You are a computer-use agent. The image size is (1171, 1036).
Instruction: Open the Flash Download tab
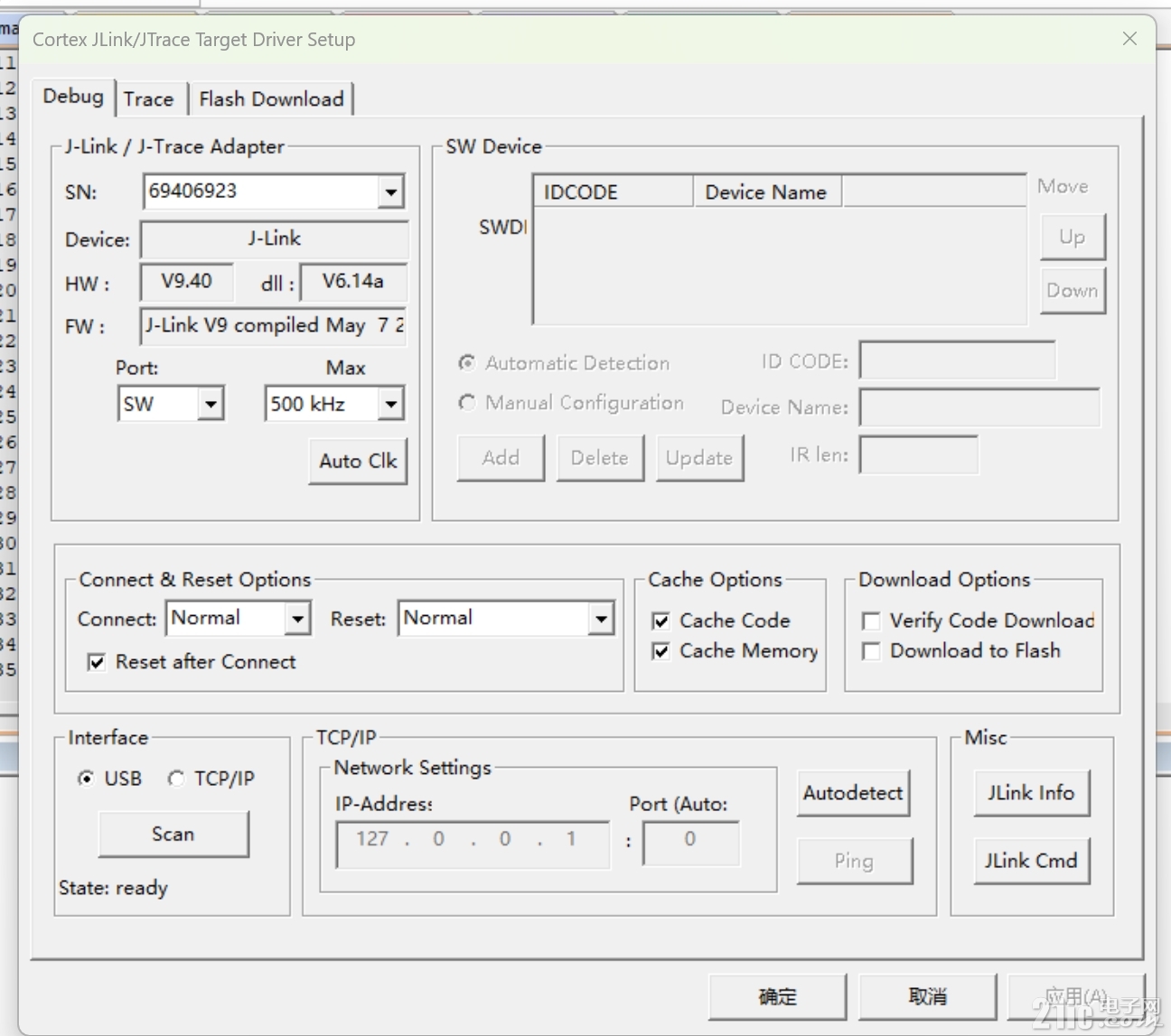click(271, 99)
